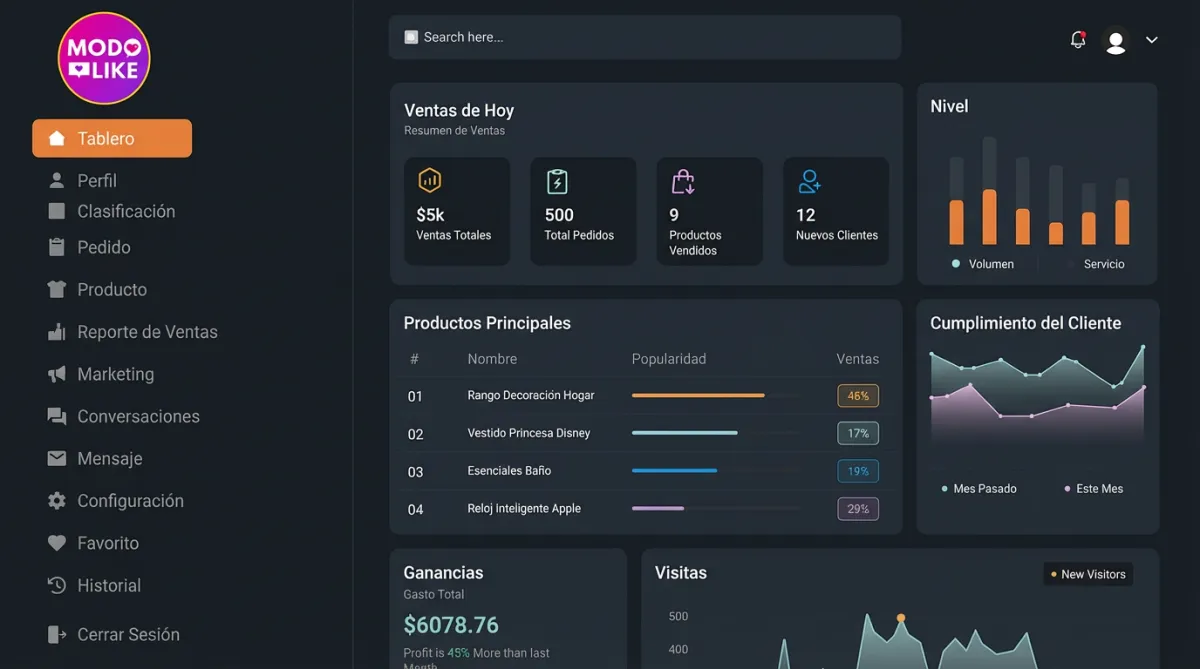Click 'Reloj Inteligente Apple' product name

click(x=524, y=508)
